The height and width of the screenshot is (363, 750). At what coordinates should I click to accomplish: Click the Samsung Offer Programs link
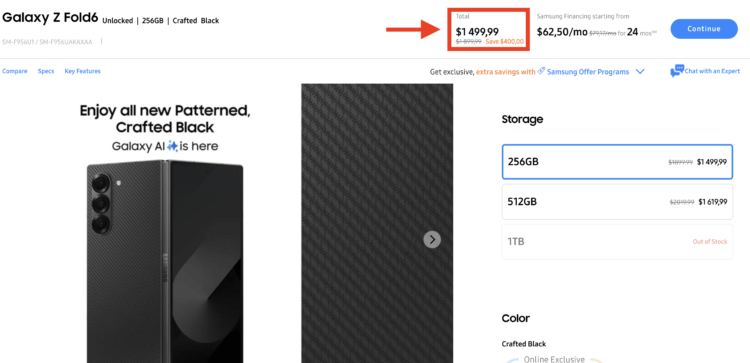pos(588,72)
